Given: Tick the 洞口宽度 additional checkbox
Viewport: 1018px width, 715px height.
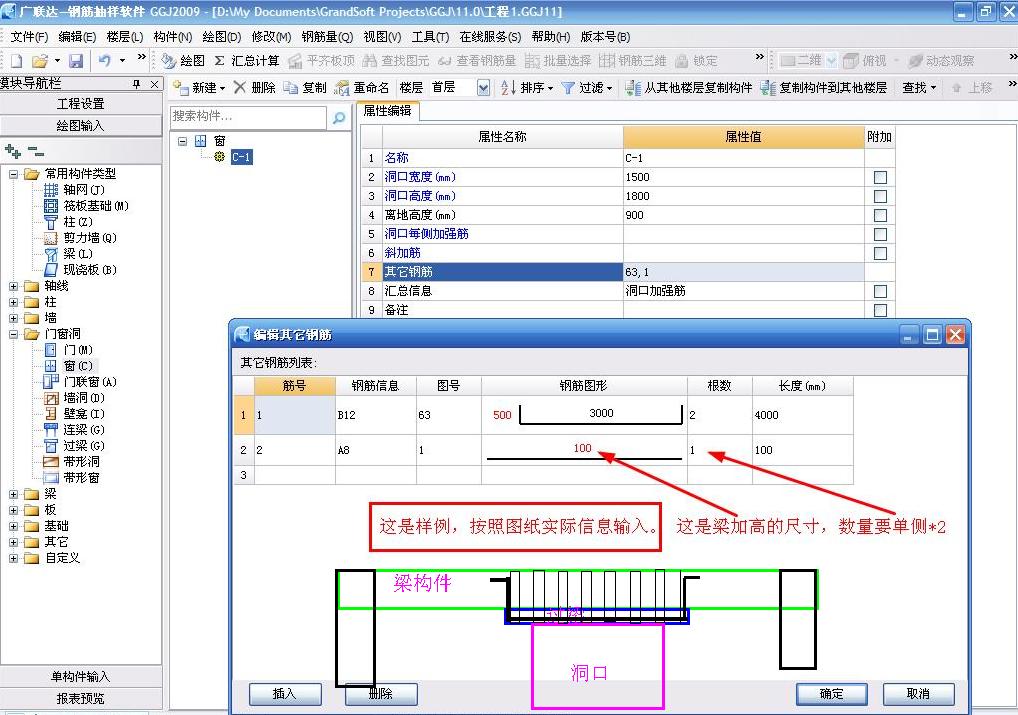Looking at the screenshot, I should (880, 177).
